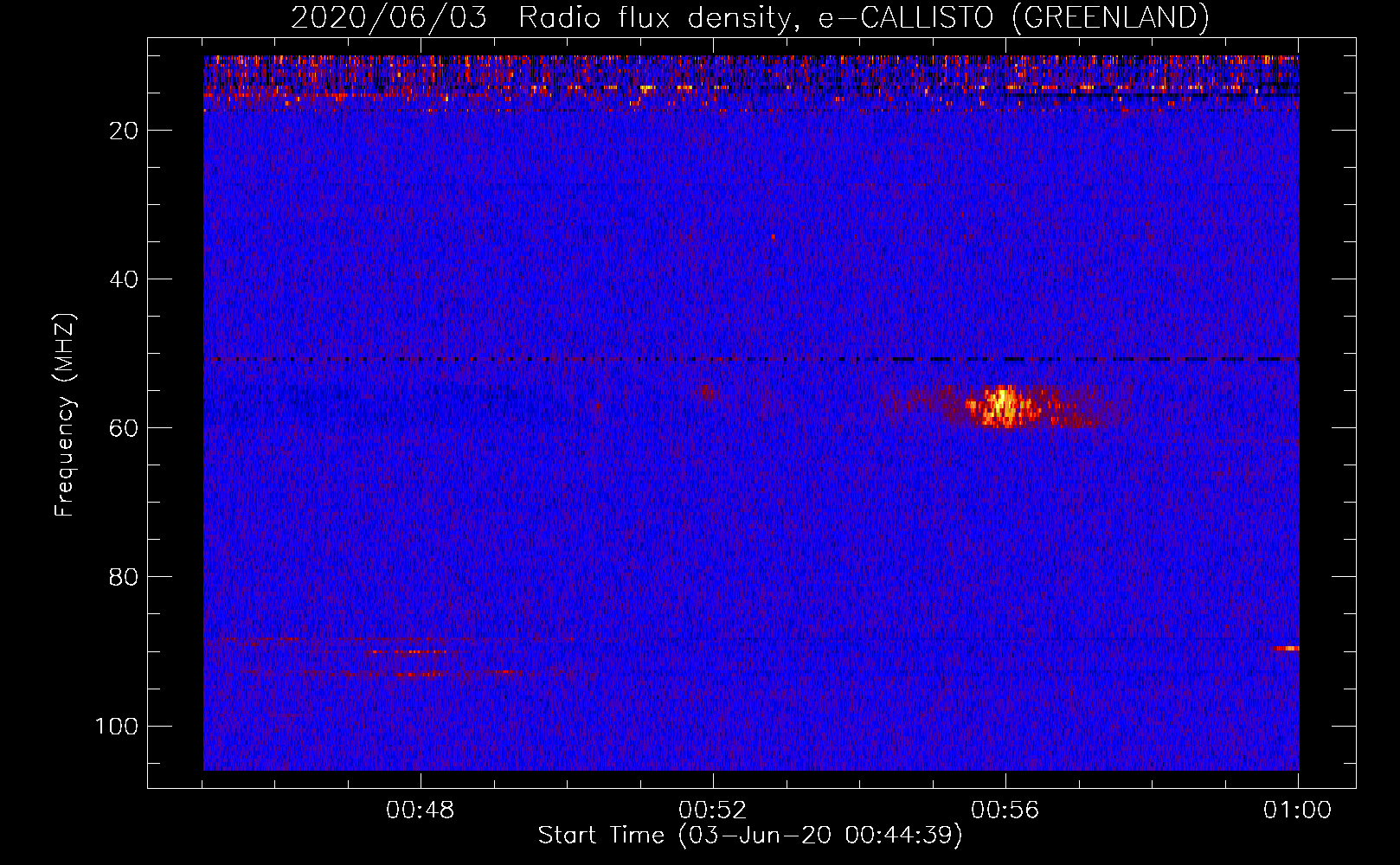Click the dark dashed horizontal line near 50 MHz
This screenshot has width=1400, height=865.
pyautogui.click(x=751, y=359)
